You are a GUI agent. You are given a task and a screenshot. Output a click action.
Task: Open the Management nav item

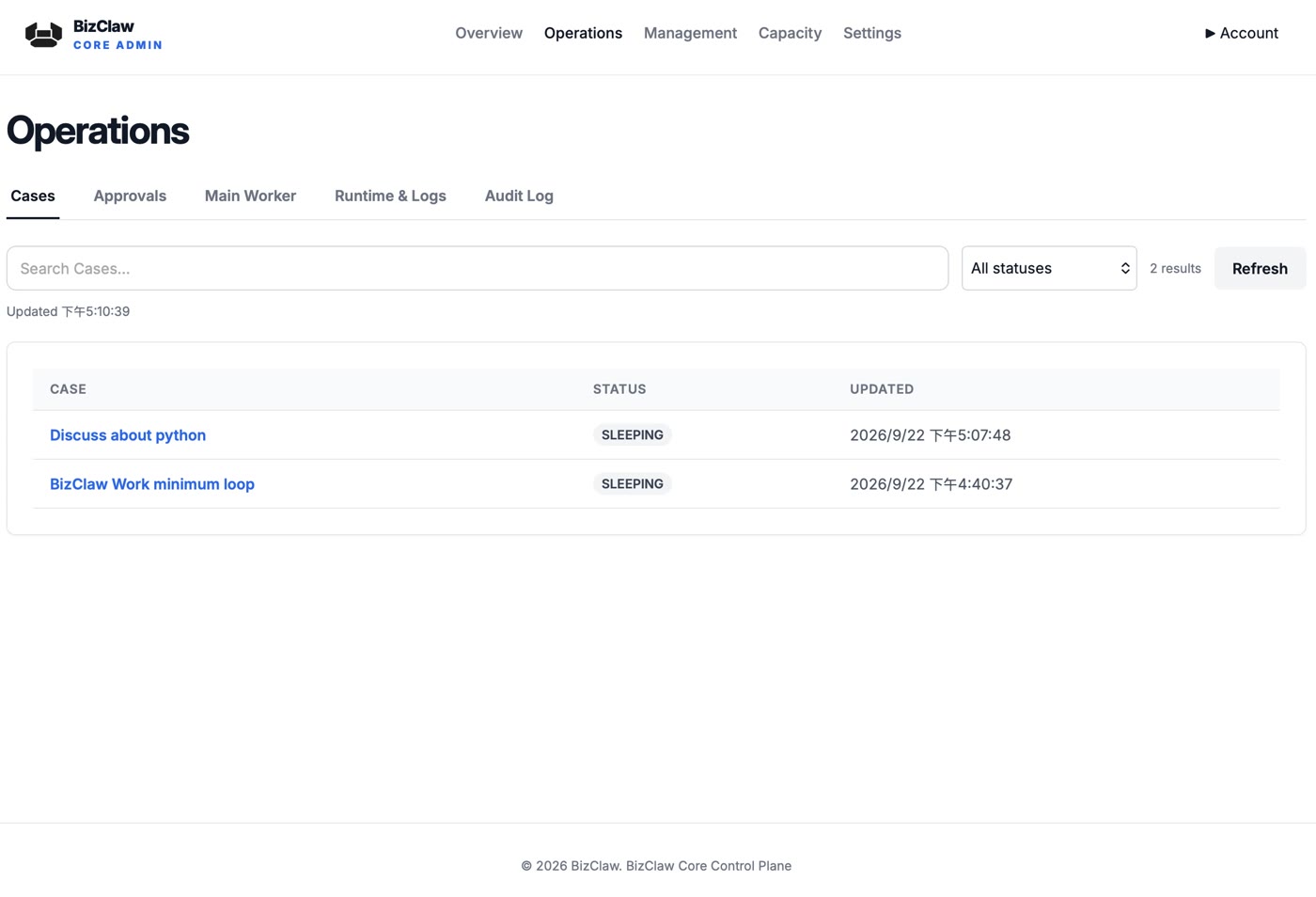(690, 33)
